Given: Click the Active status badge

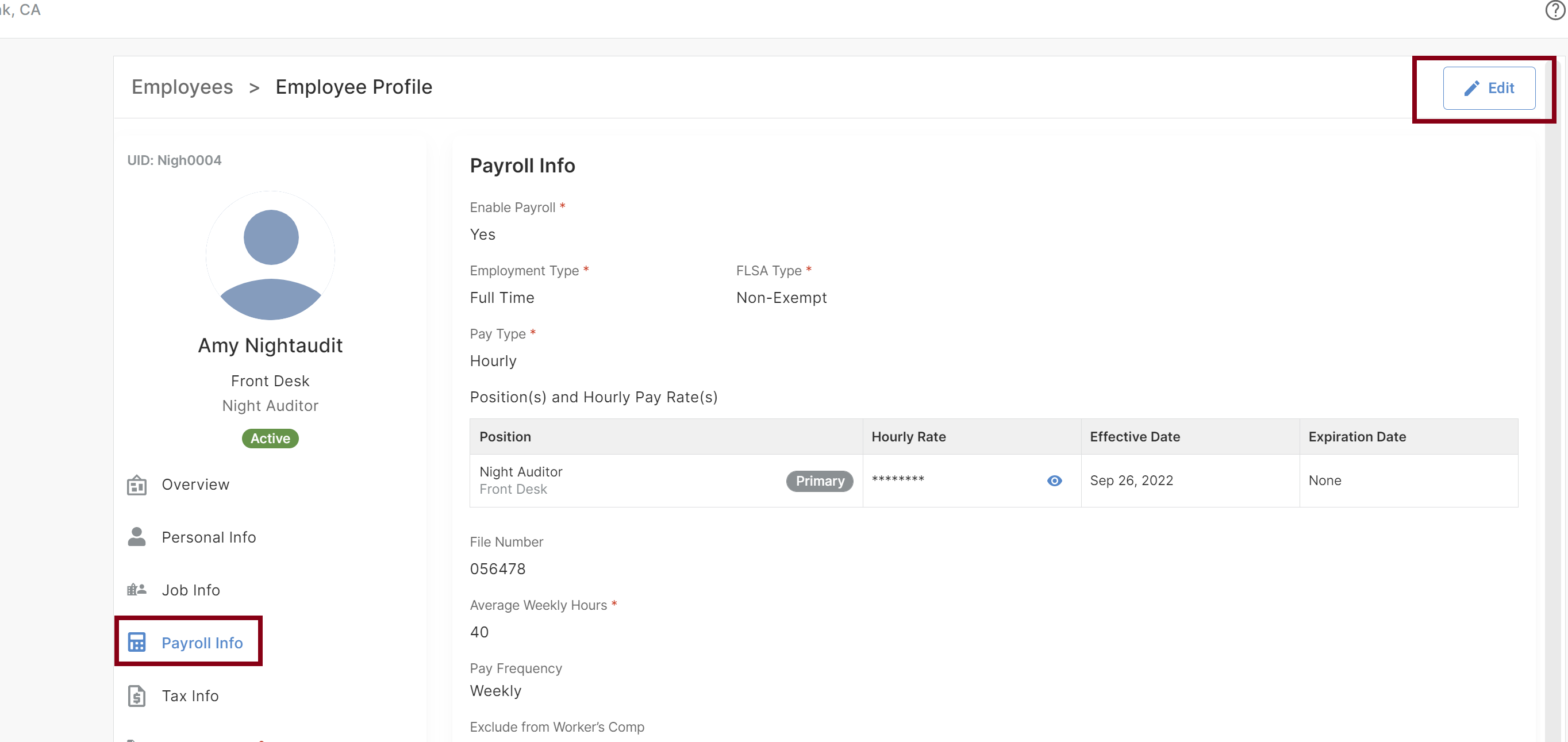Looking at the screenshot, I should (x=270, y=439).
